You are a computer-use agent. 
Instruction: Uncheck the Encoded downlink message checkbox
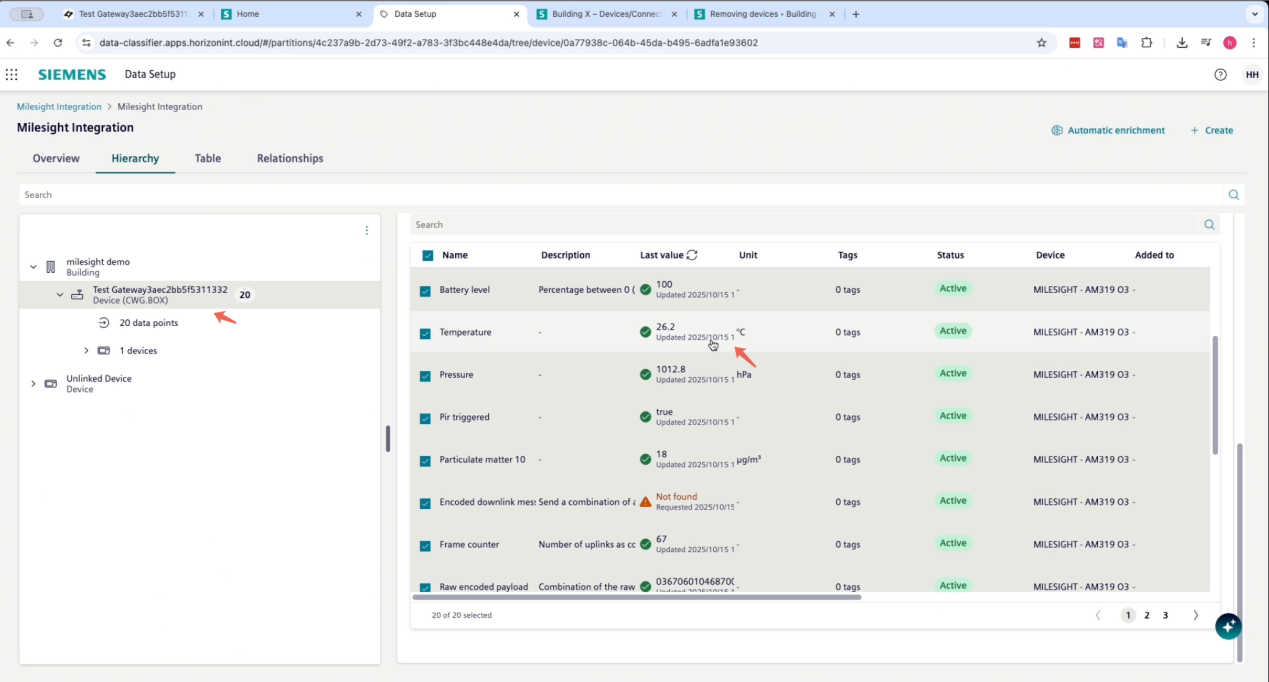click(425, 504)
